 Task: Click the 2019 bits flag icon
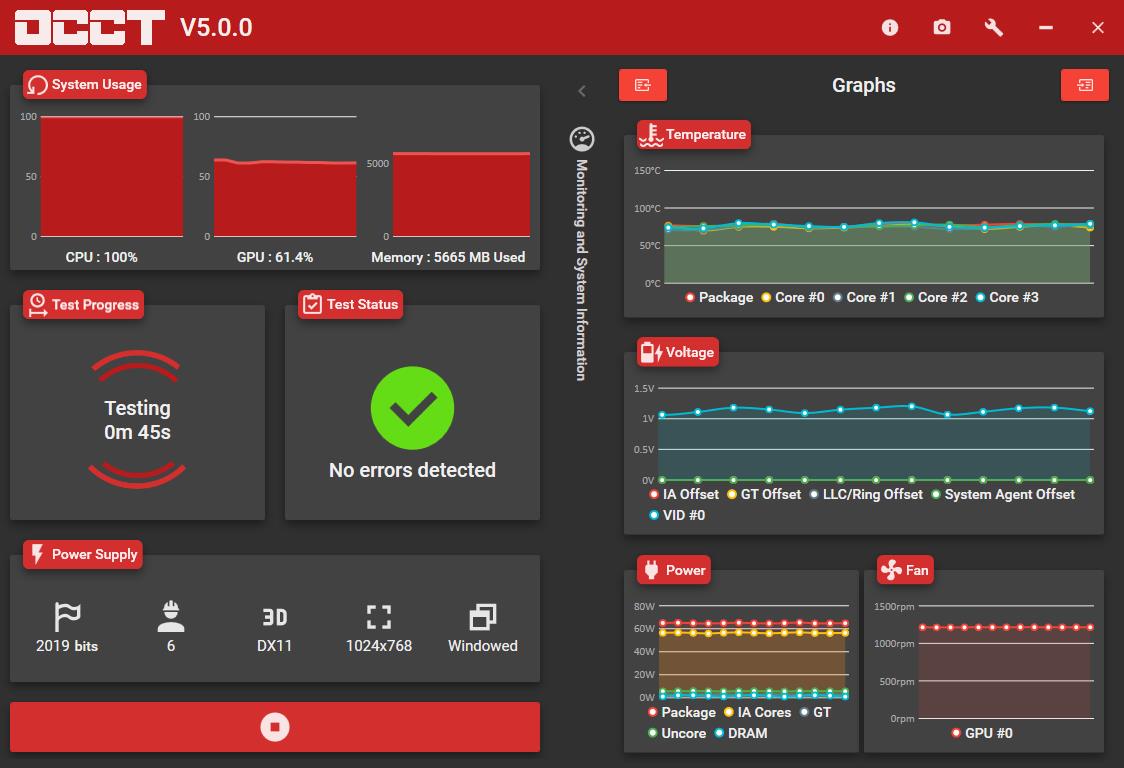pyautogui.click(x=67, y=617)
